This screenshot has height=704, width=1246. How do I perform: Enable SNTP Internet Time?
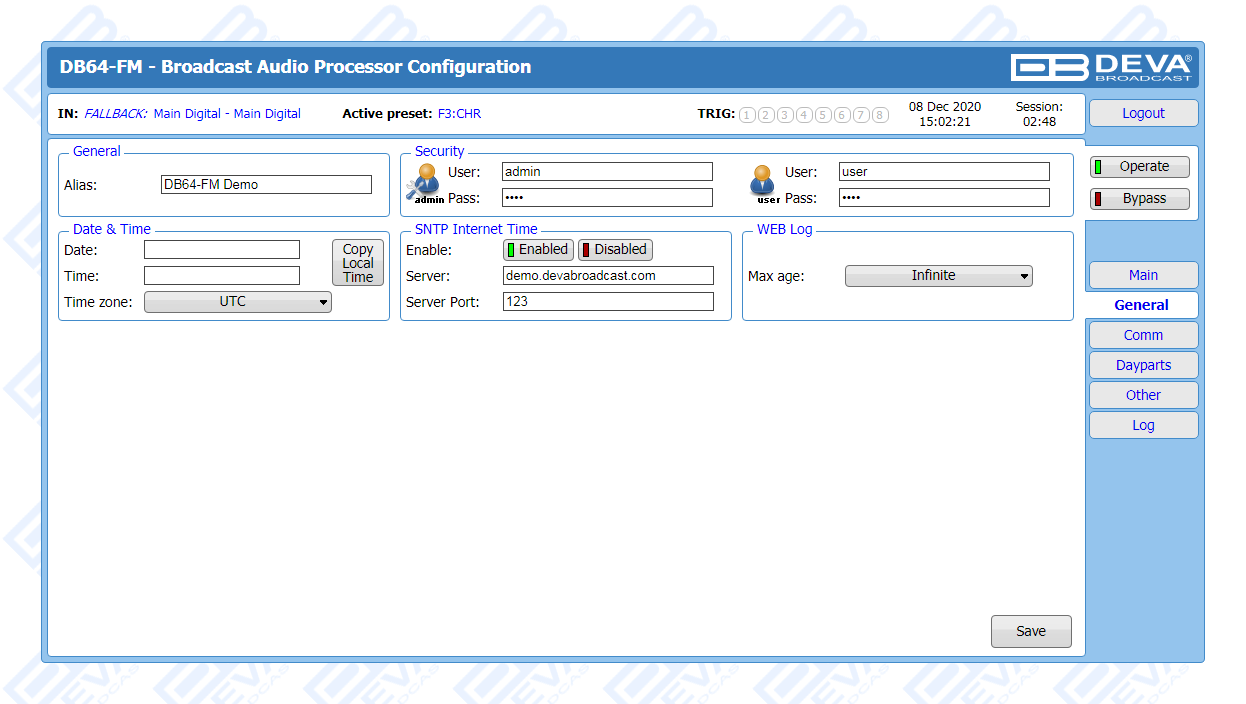(x=538, y=250)
